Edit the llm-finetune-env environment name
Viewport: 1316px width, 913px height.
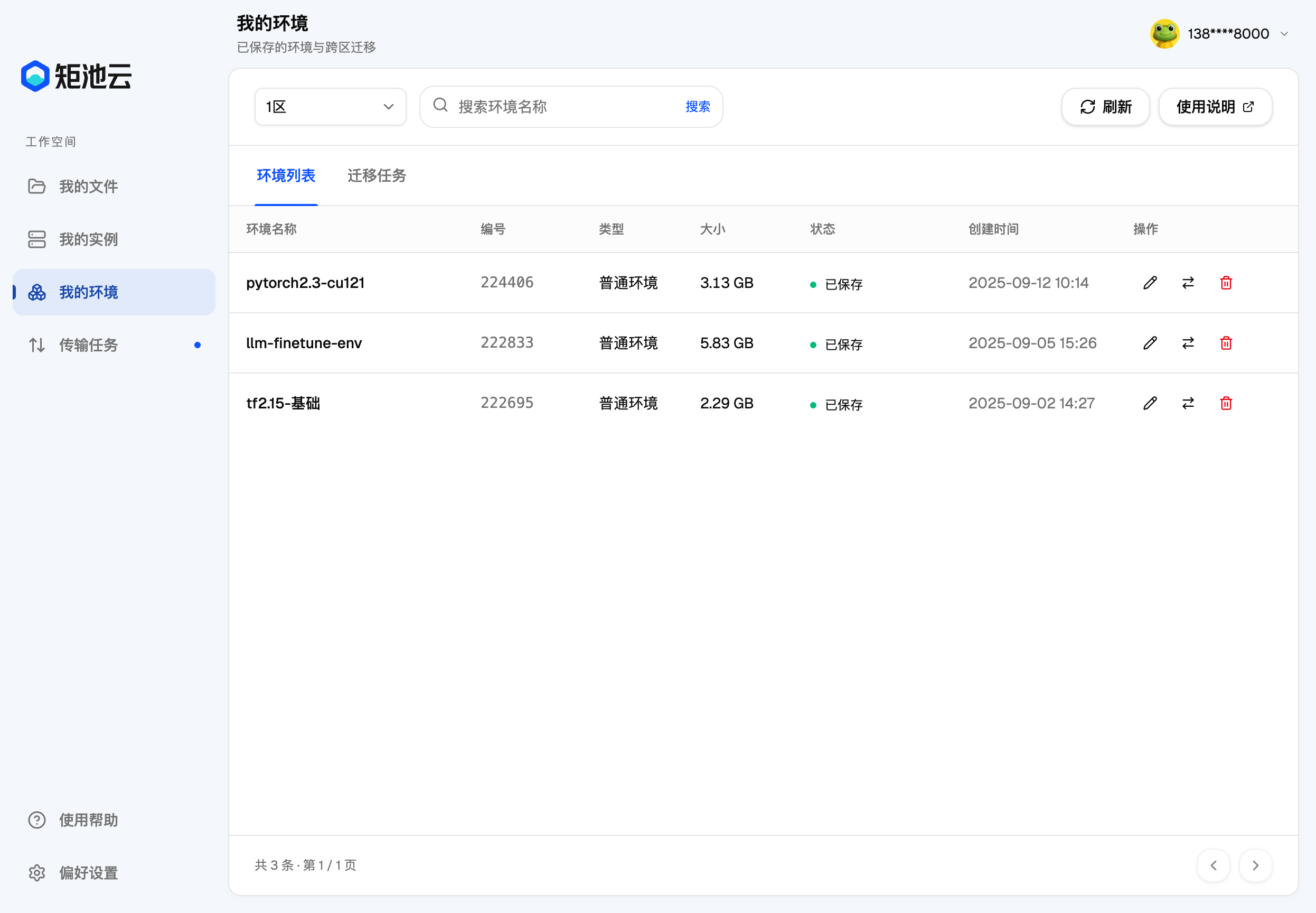pyautogui.click(x=1150, y=343)
